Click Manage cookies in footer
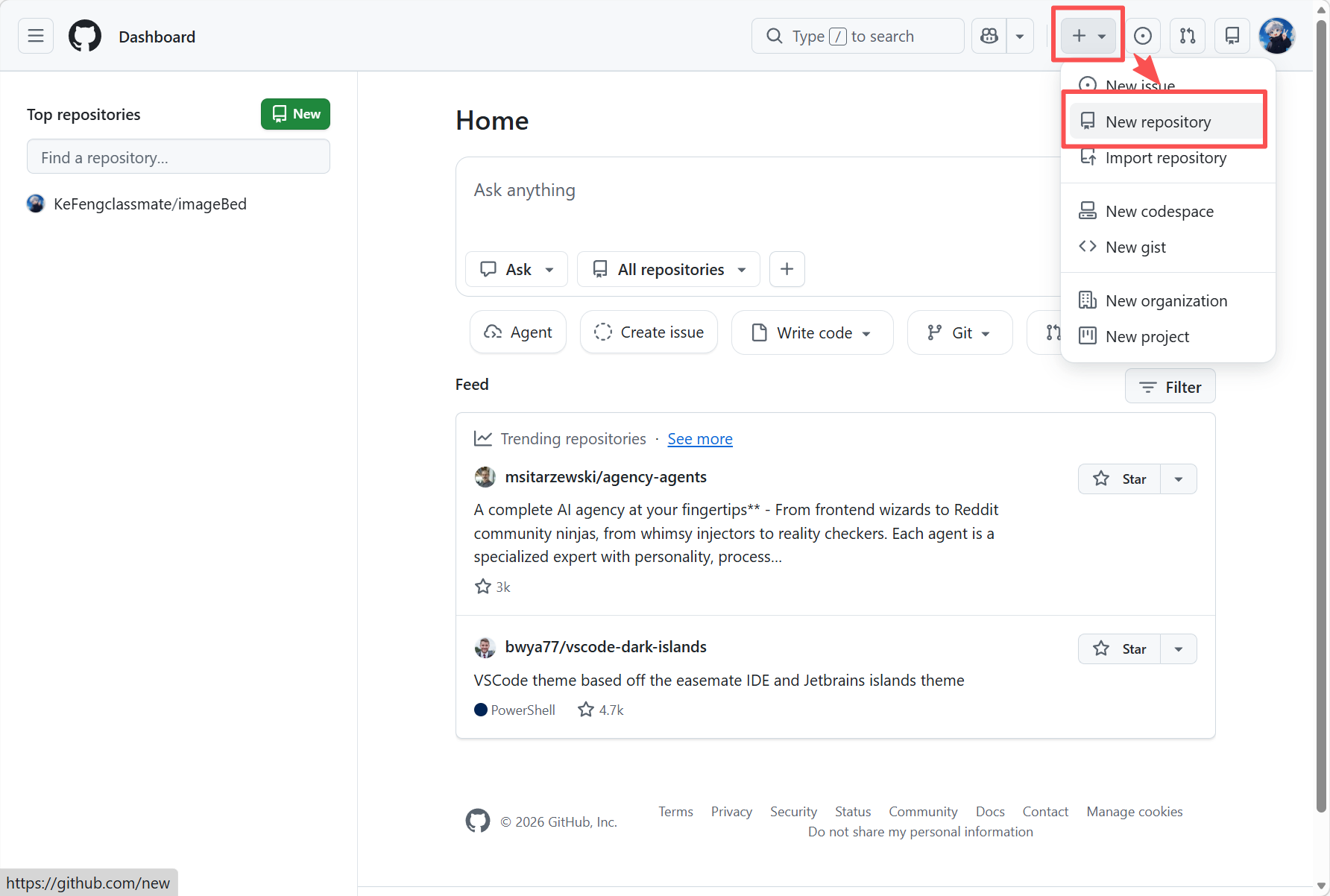The width and height of the screenshot is (1330, 896). pyautogui.click(x=1135, y=811)
